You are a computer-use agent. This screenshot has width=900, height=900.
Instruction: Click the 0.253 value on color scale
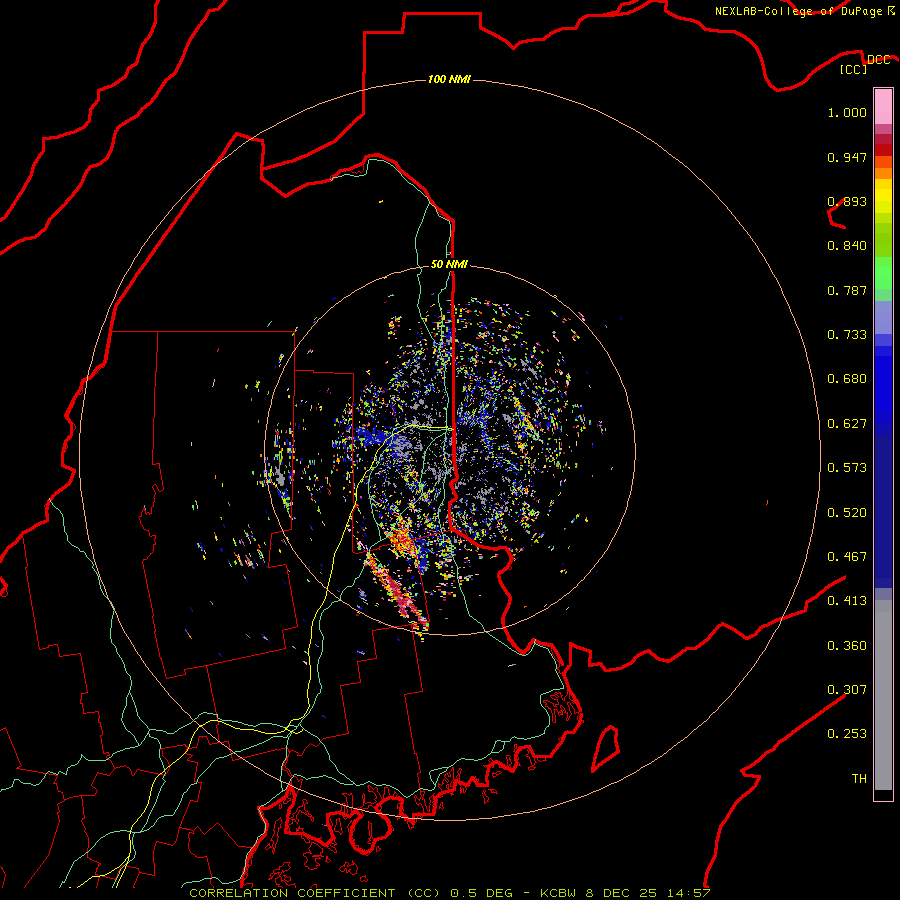(847, 734)
